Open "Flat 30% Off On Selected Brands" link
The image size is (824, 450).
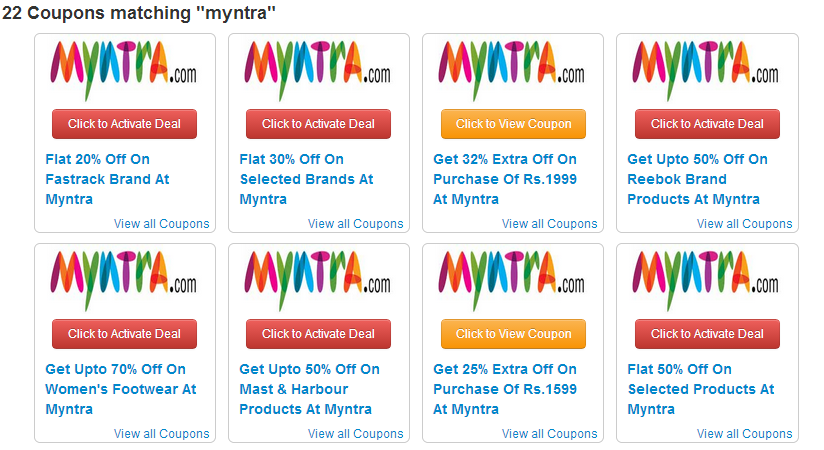(306, 179)
